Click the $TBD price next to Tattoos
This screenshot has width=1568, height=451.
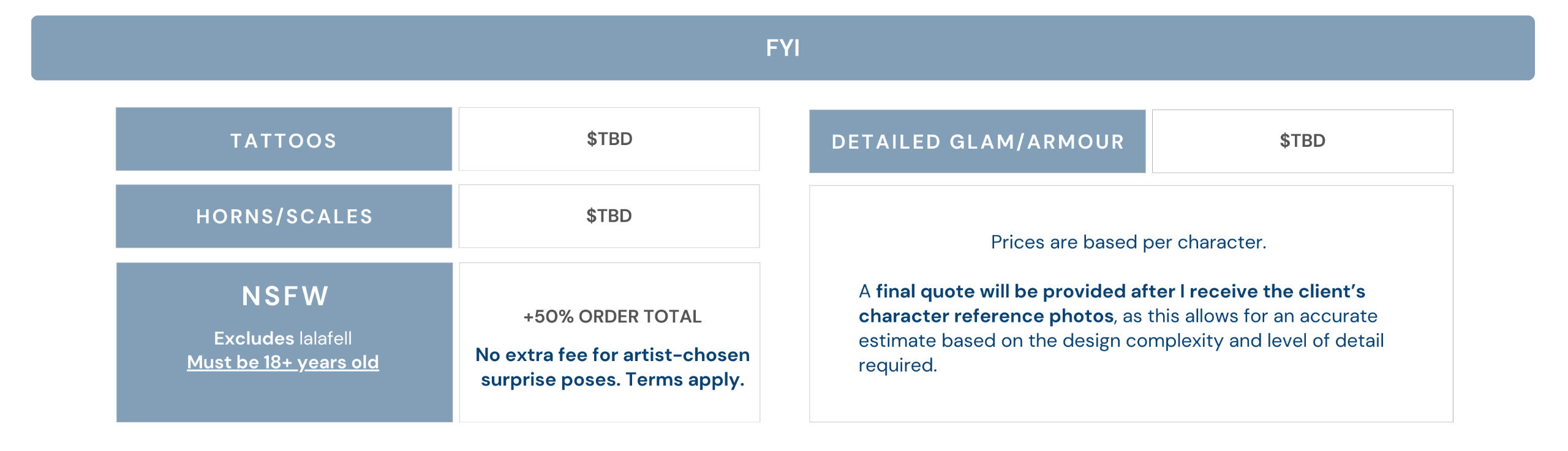(x=609, y=139)
